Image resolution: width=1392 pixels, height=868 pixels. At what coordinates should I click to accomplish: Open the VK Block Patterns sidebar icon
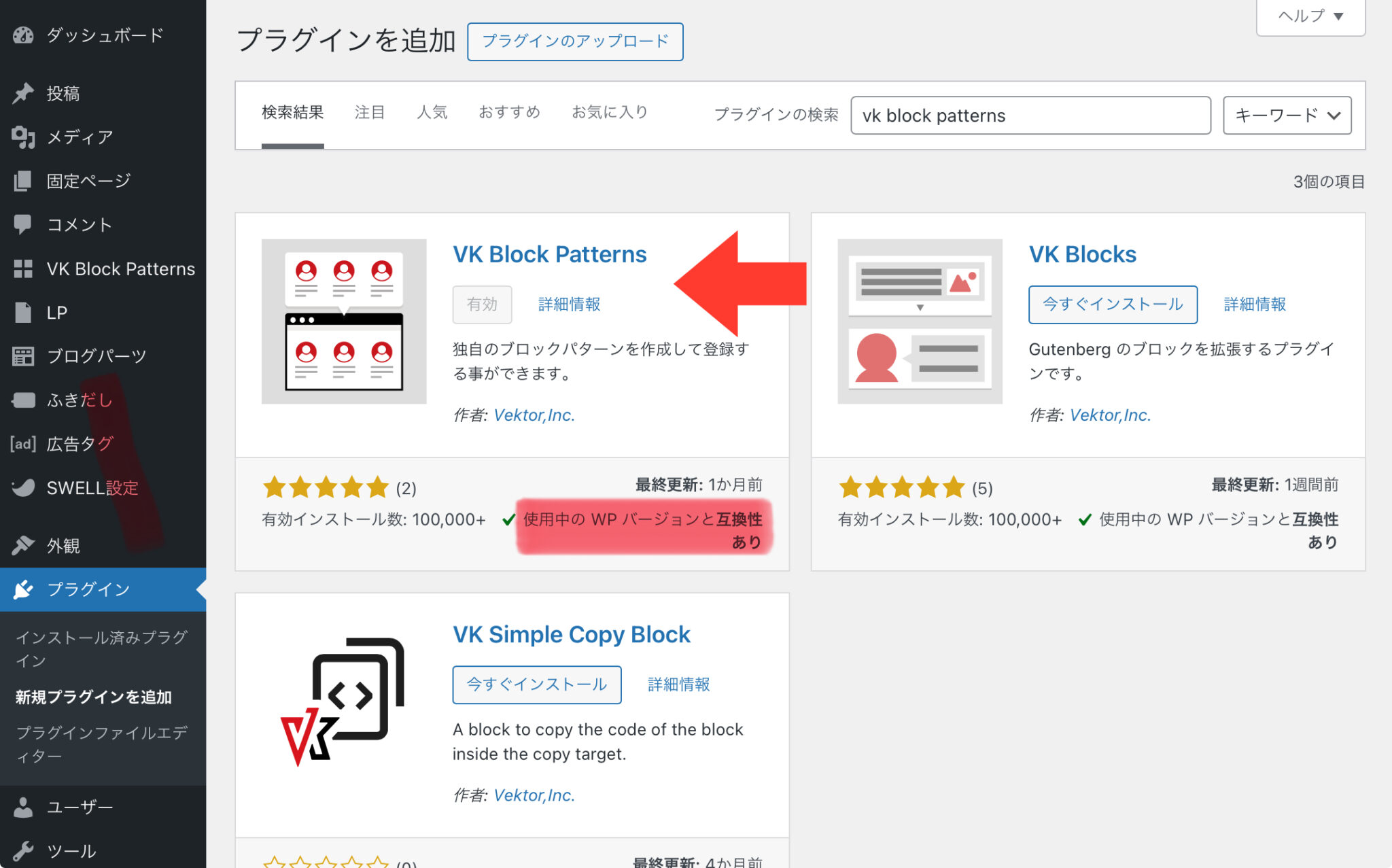tap(22, 268)
